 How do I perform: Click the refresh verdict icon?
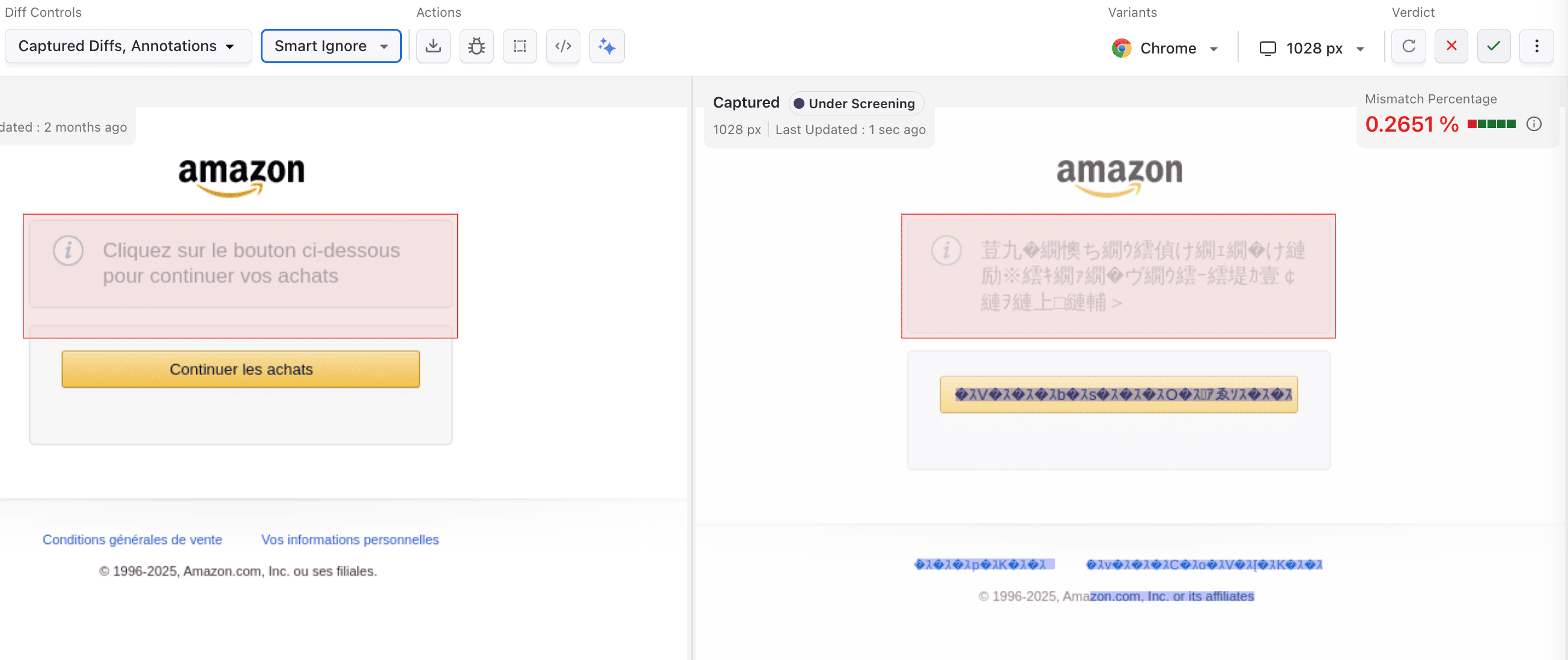click(x=1408, y=46)
